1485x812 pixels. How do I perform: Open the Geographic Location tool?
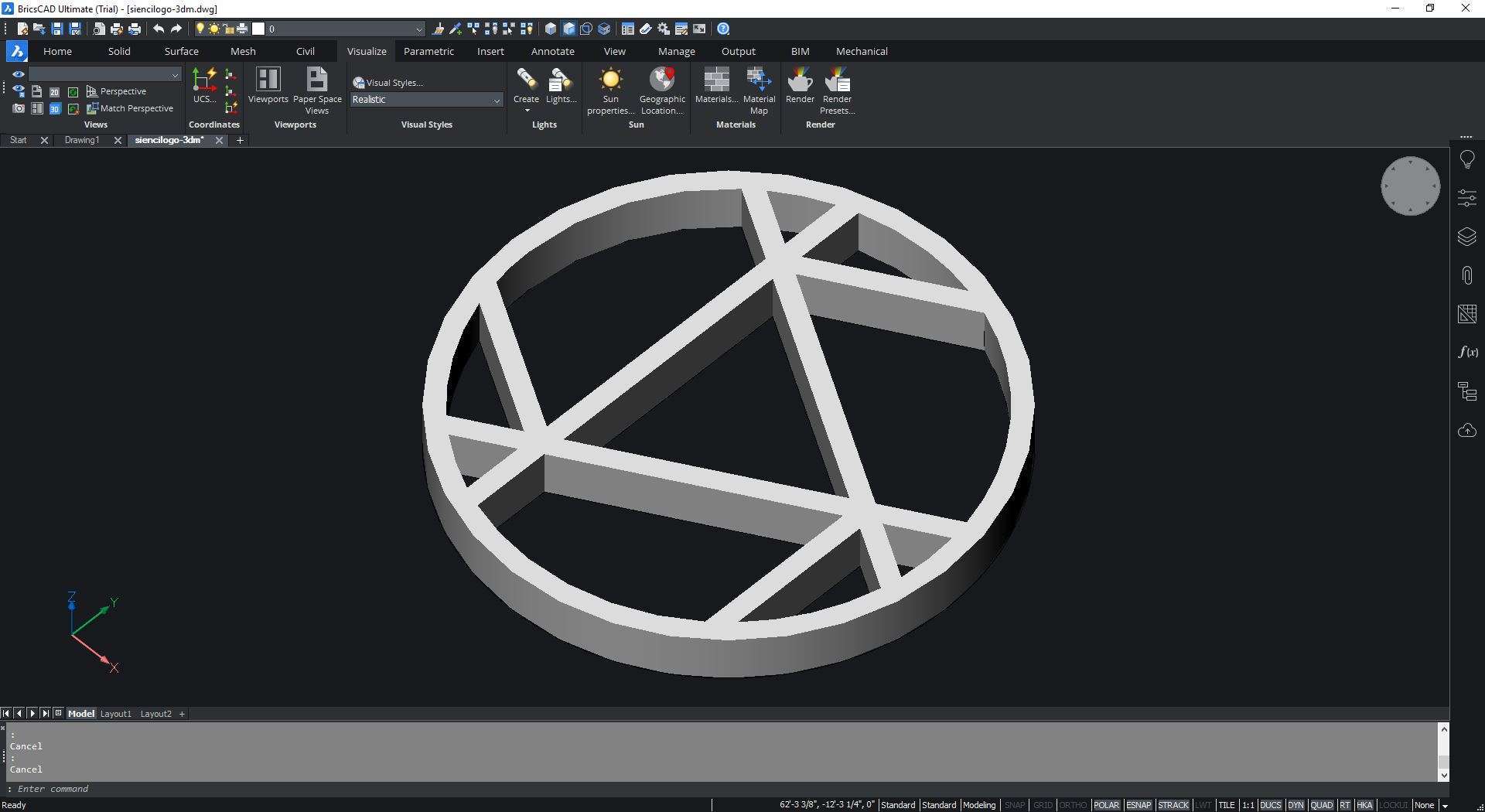point(662,90)
